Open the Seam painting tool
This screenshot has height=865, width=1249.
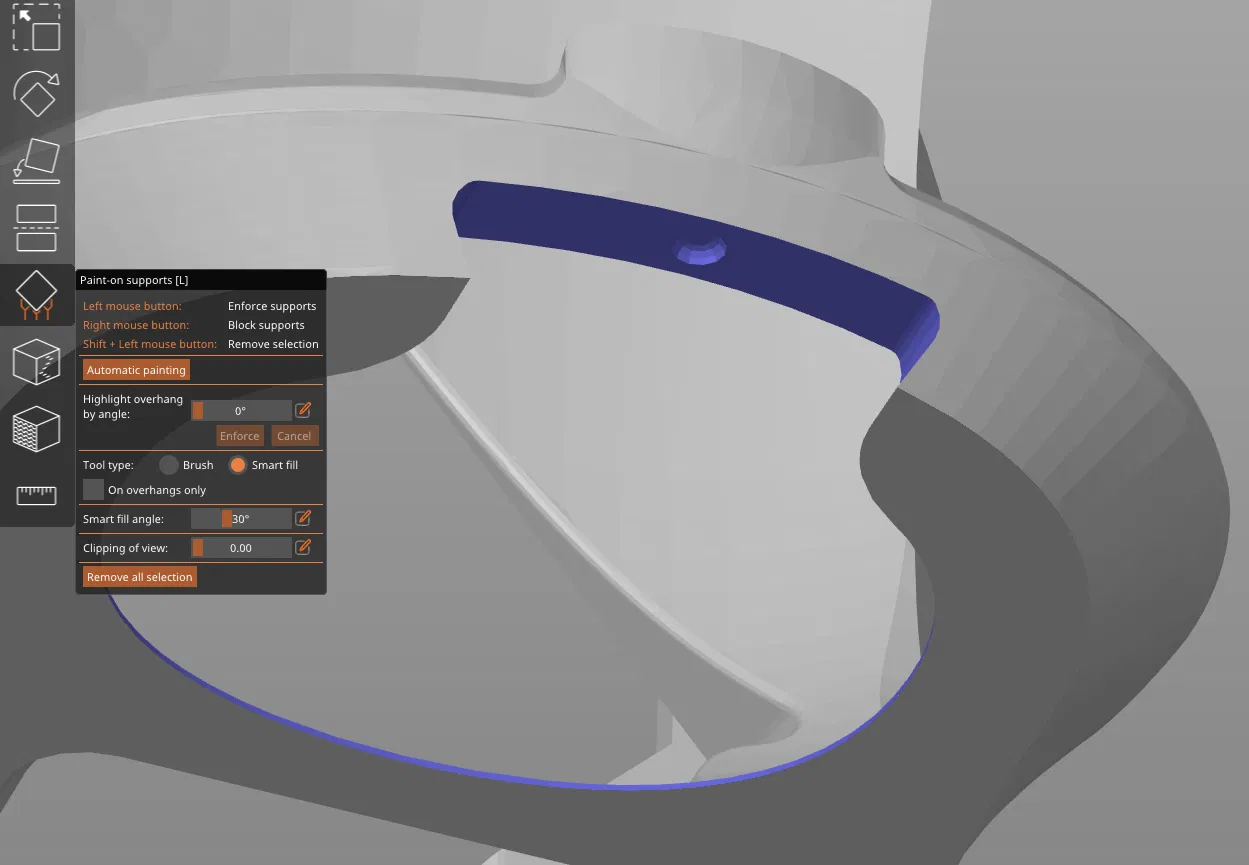pyautogui.click(x=37, y=362)
